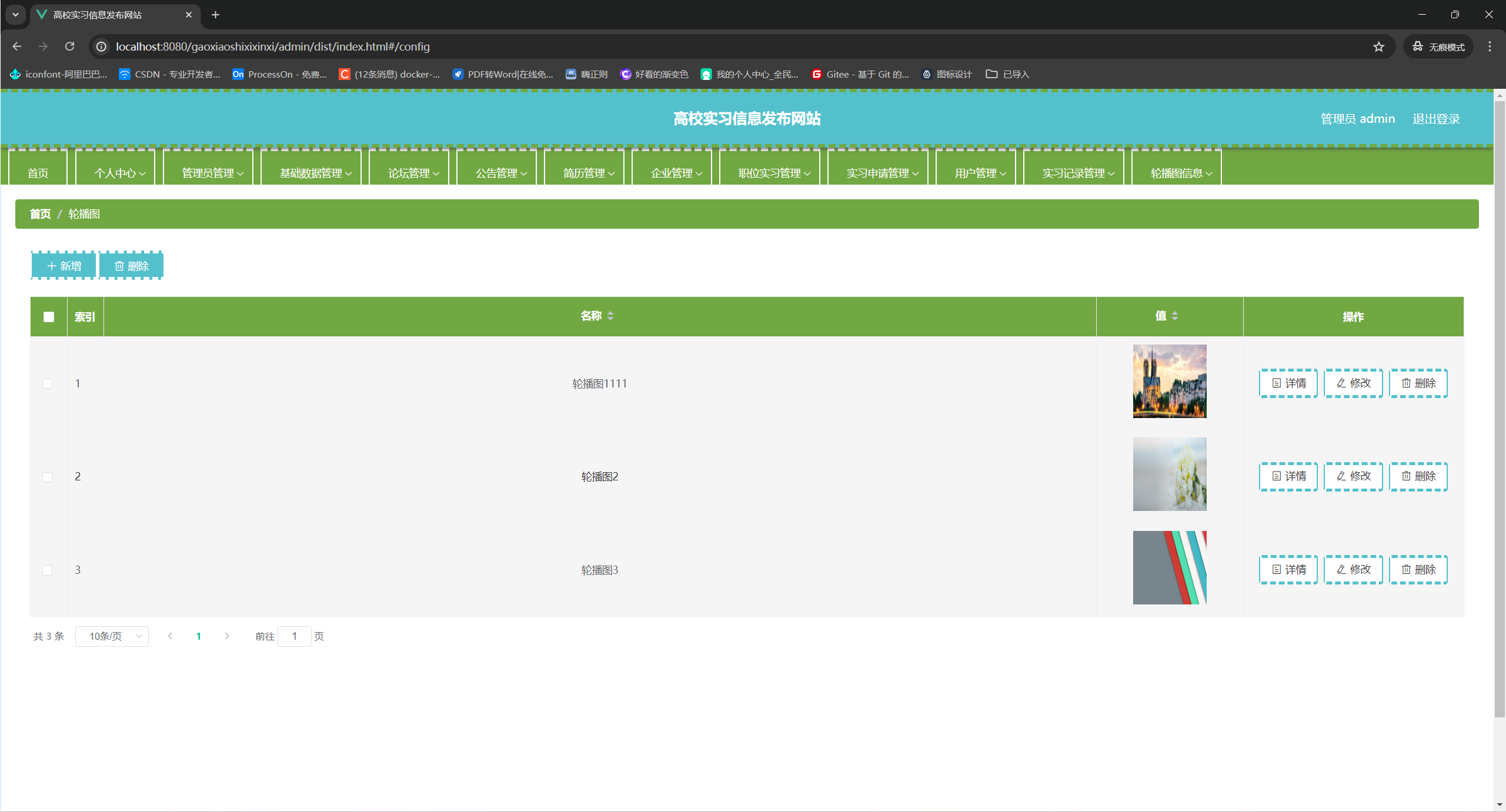Bookmark this page with star icon
This screenshot has width=1506, height=812.
pyautogui.click(x=1378, y=46)
